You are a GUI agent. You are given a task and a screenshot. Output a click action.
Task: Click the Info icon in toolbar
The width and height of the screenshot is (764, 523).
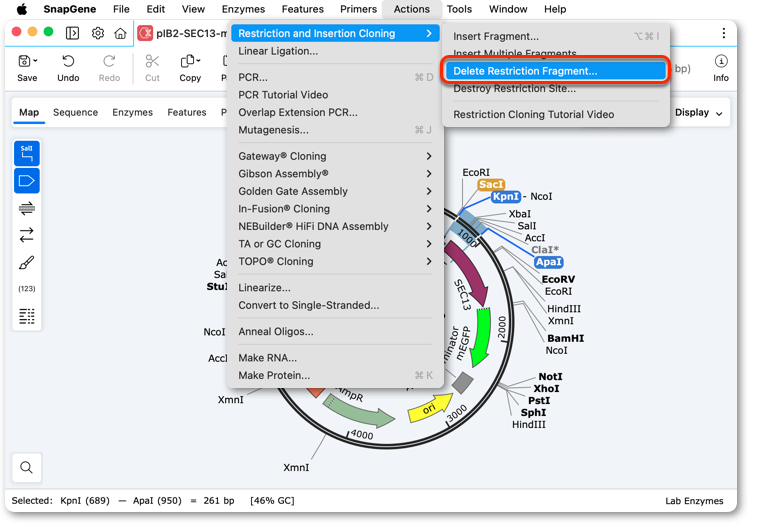(721, 61)
